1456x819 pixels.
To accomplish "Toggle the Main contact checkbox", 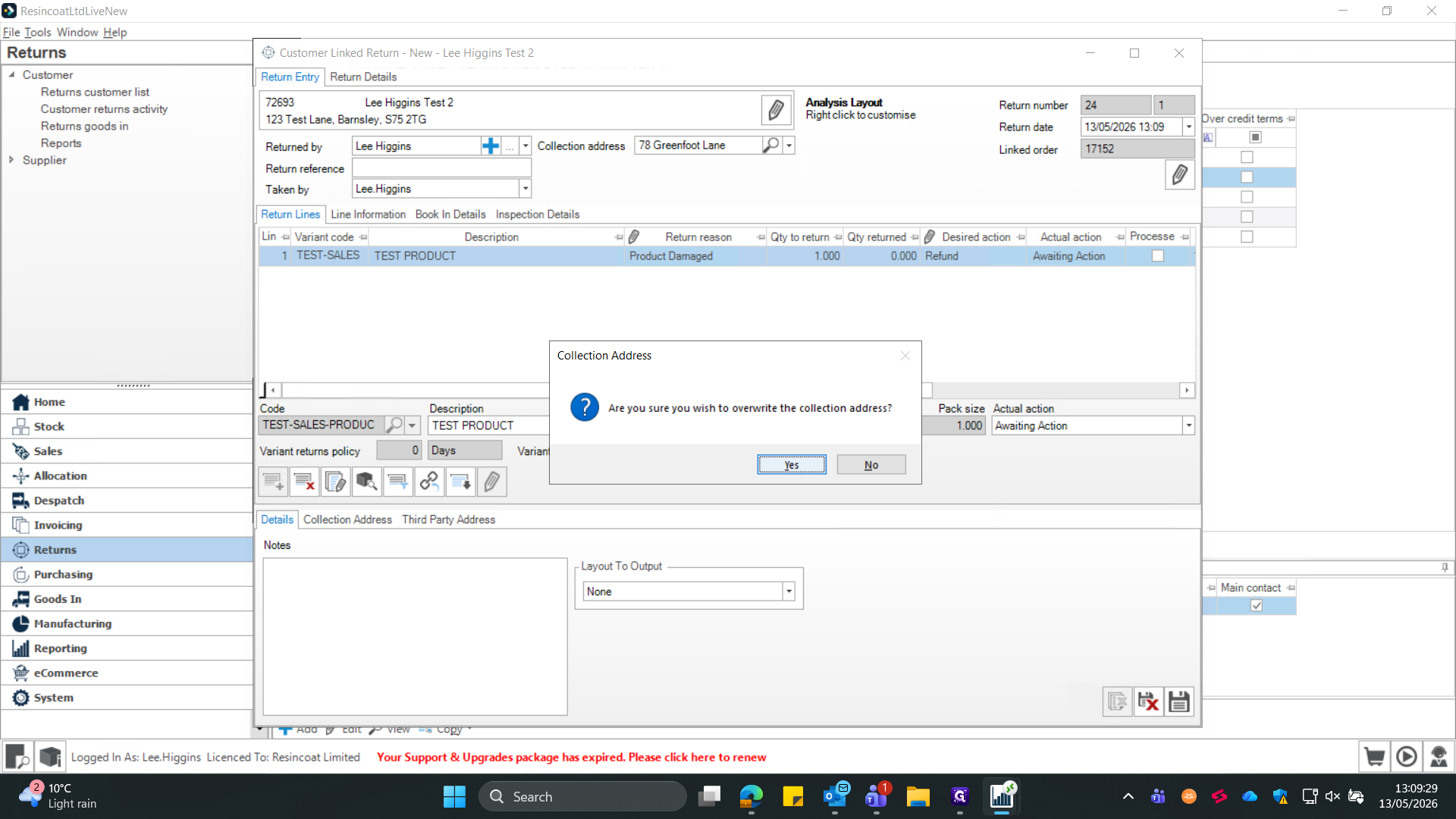I will coord(1257,605).
